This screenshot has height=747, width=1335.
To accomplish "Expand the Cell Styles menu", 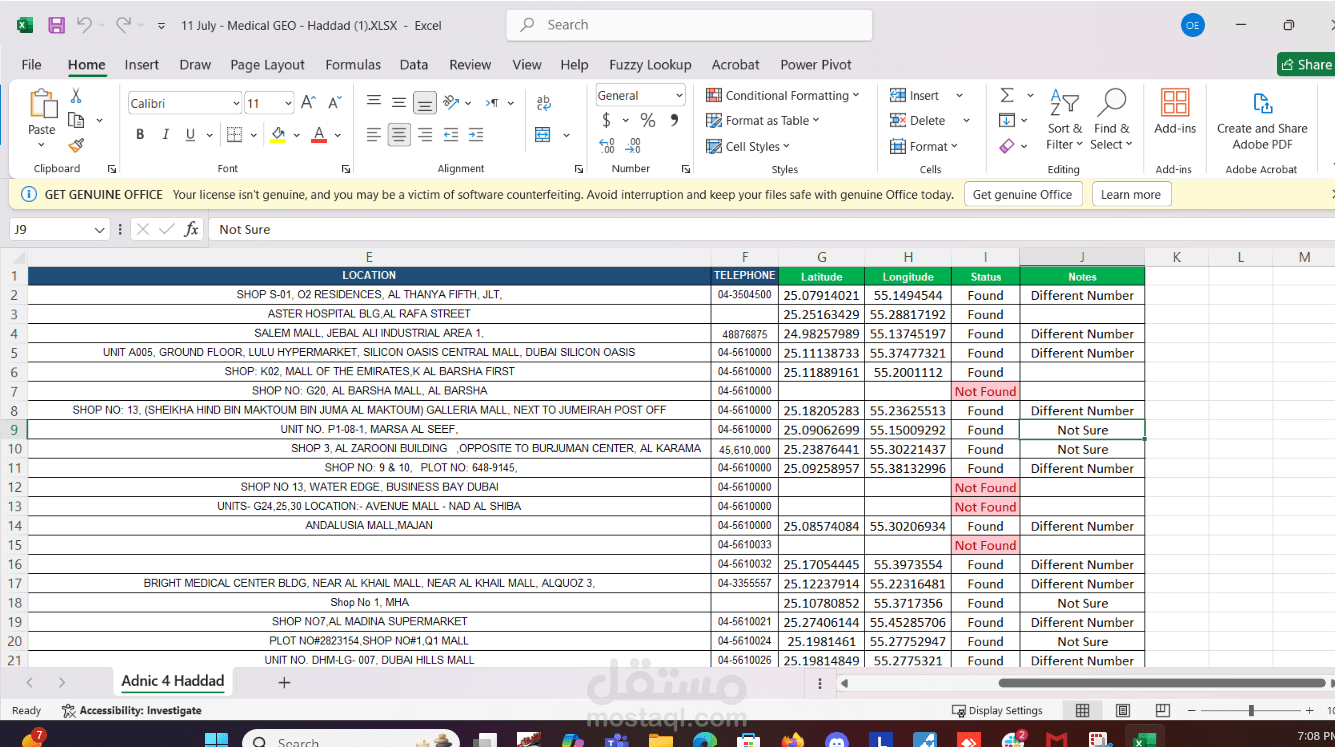I will [748, 146].
